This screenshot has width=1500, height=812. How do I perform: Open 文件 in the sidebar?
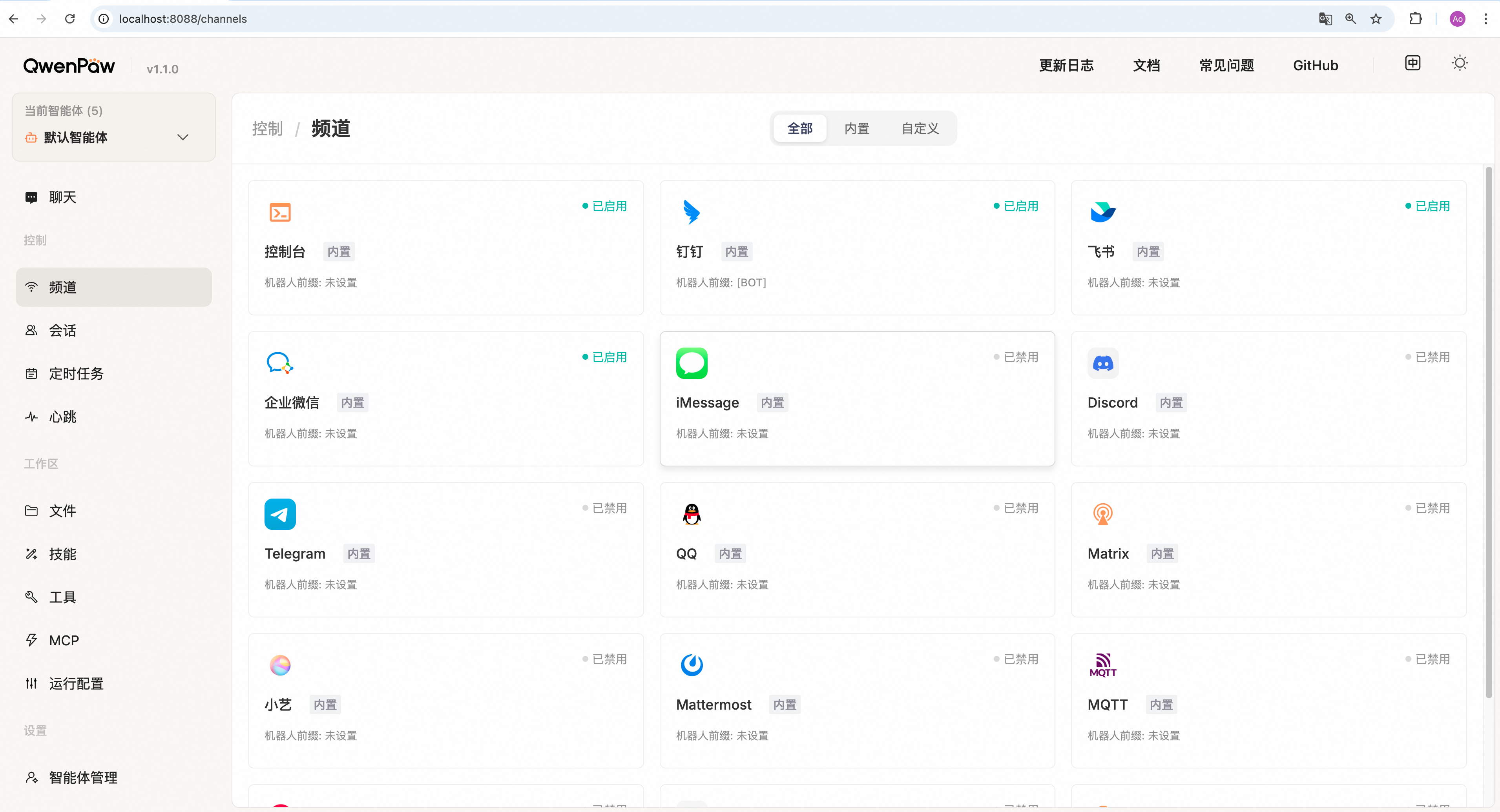(x=113, y=510)
